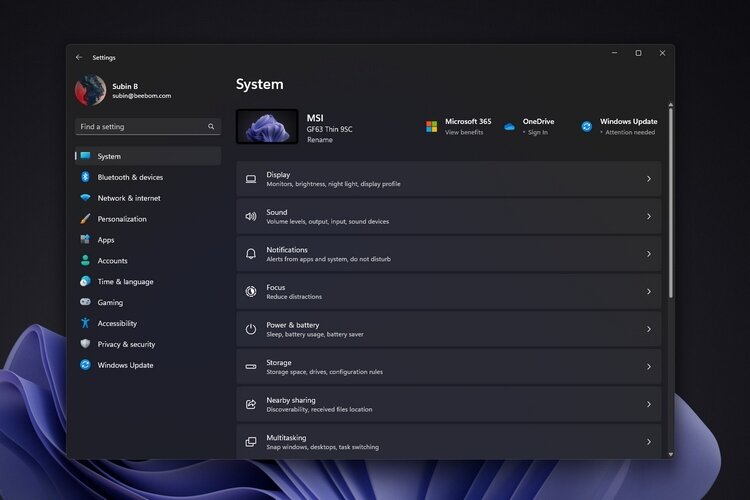750x500 pixels.
Task: Click the Bluetooth & devices sidebar icon
Action: pos(85,177)
